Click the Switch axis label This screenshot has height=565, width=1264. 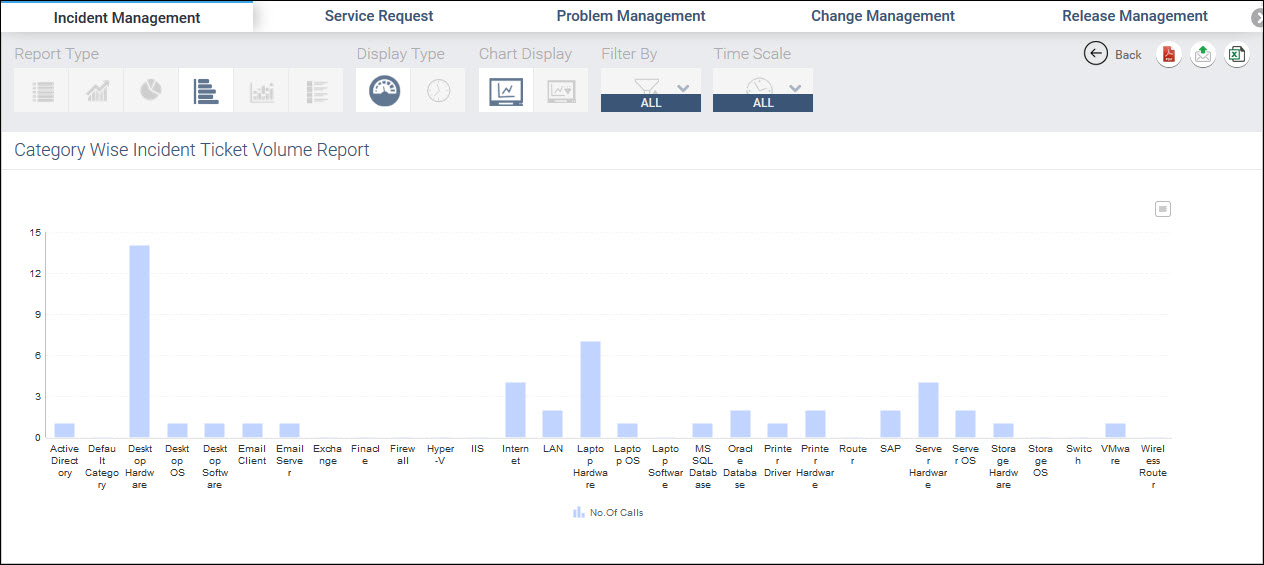click(x=1078, y=455)
